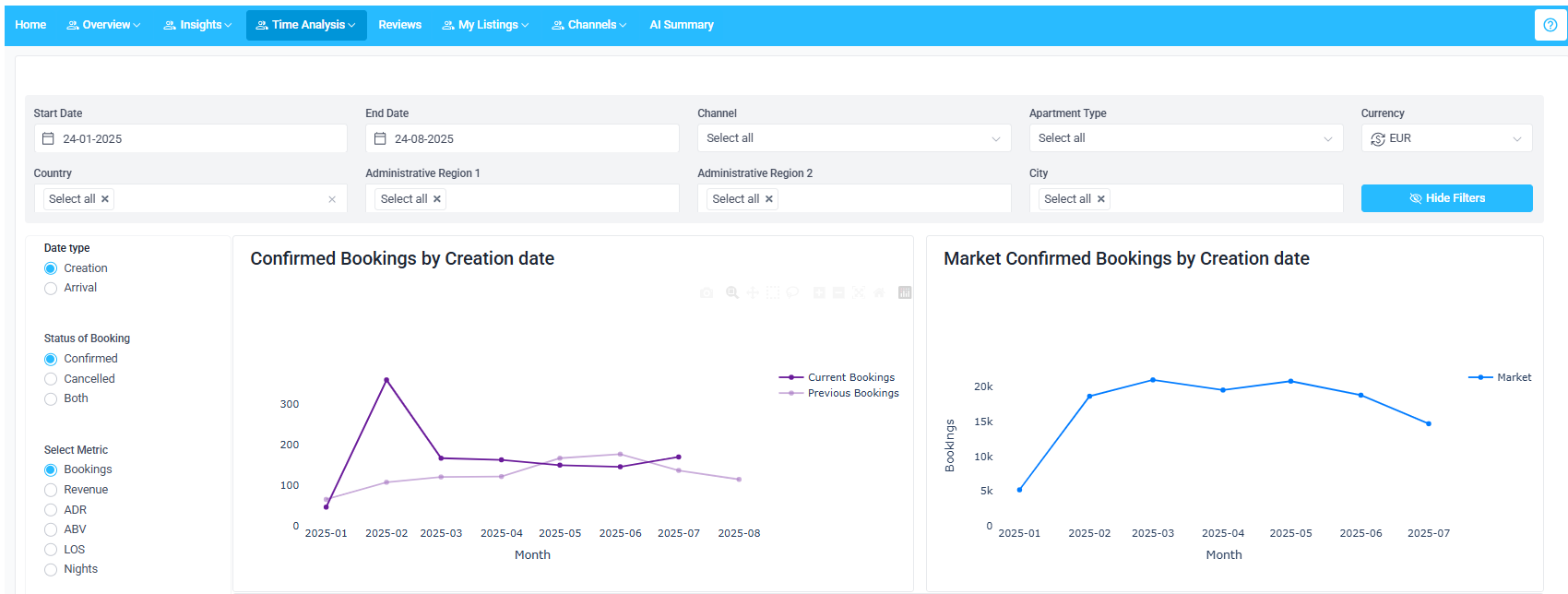The width and height of the screenshot is (1568, 594).
Task: Click the help question mark icon
Action: [1550, 25]
